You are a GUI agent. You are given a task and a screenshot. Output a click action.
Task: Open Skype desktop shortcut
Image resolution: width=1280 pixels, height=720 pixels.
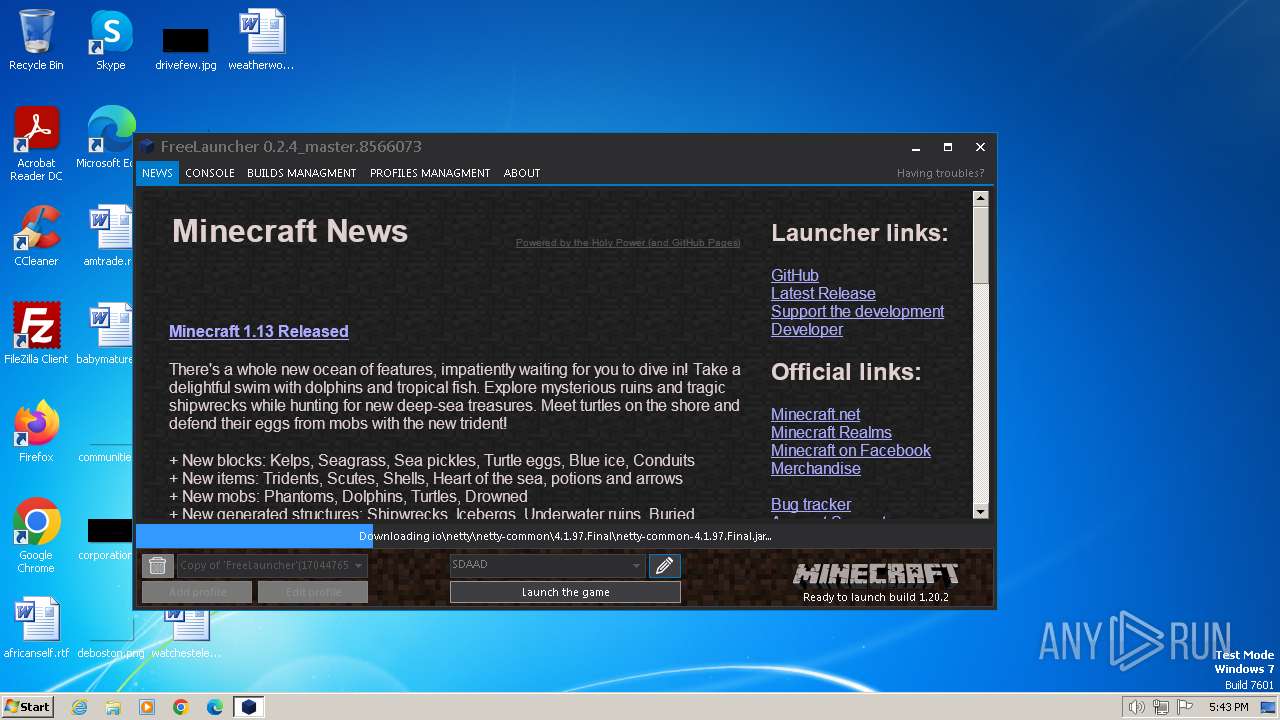point(111,40)
